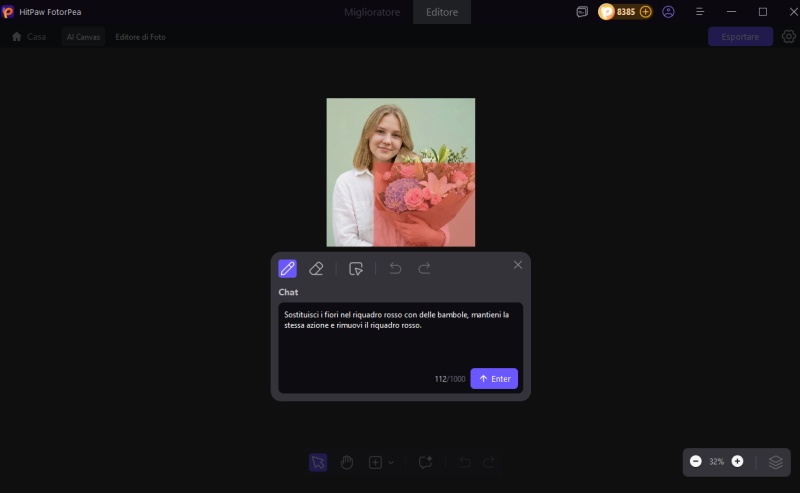
Task: Open the Editore tab
Action: (442, 12)
